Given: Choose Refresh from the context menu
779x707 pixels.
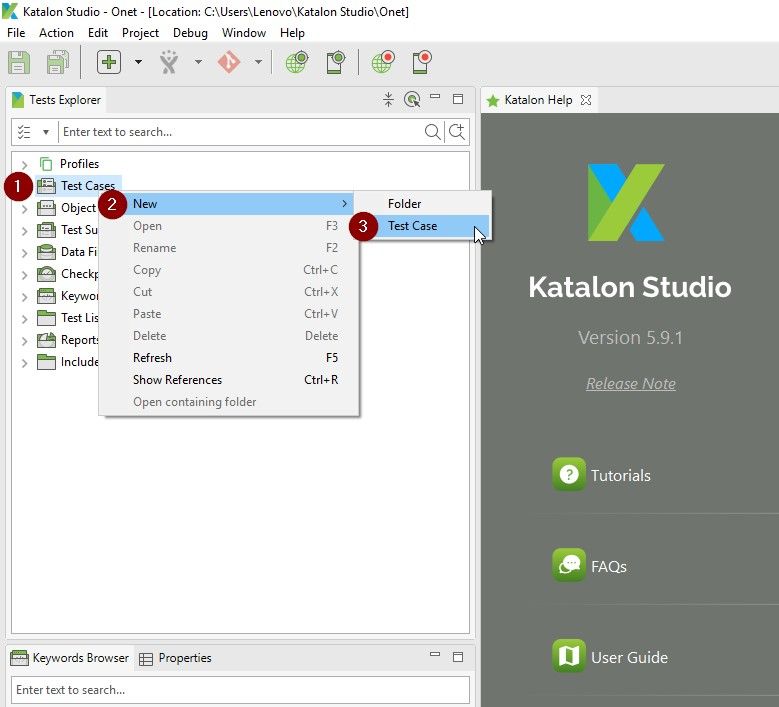Looking at the screenshot, I should [152, 358].
